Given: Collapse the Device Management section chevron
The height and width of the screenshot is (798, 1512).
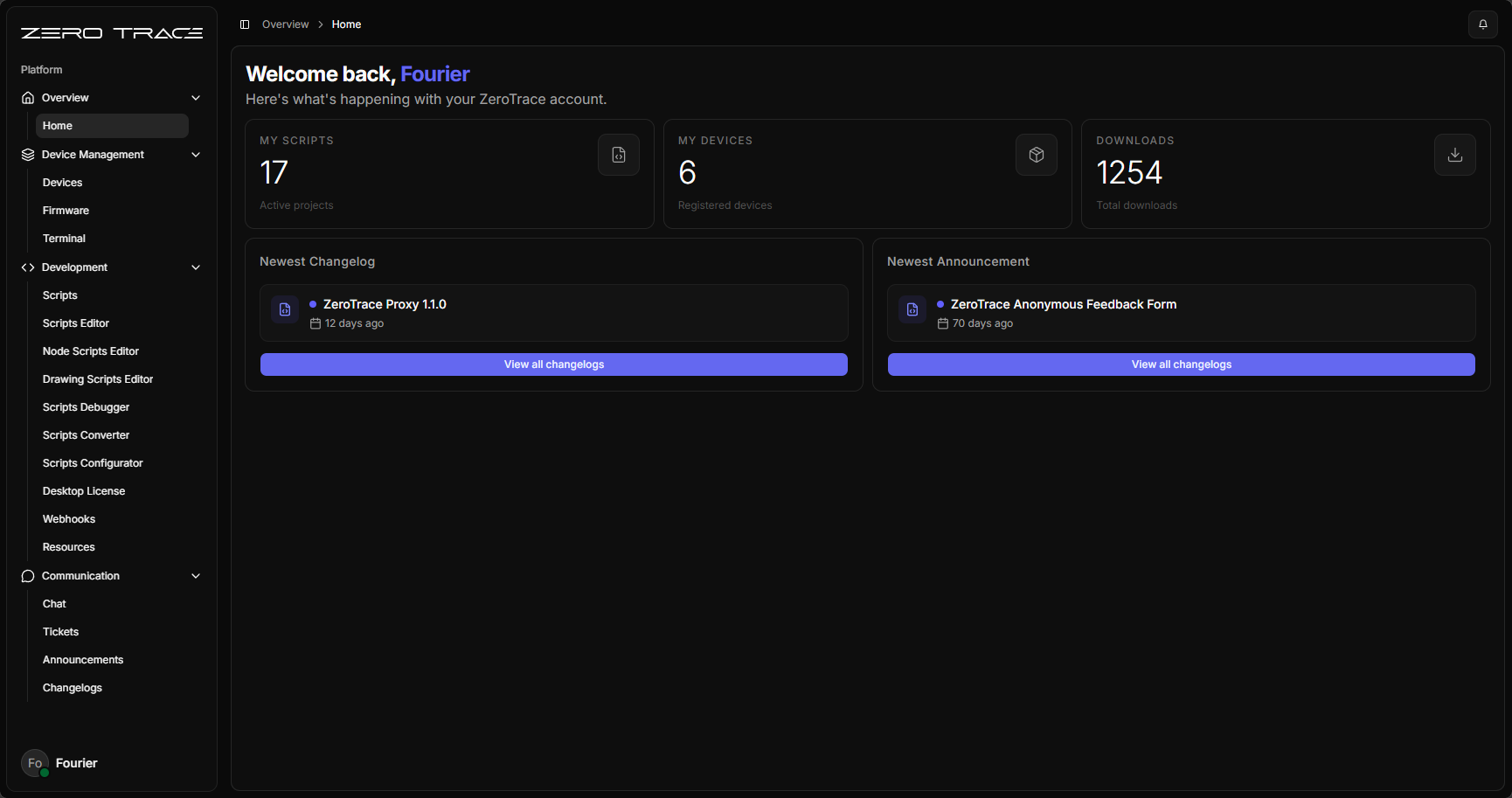Looking at the screenshot, I should [x=196, y=155].
